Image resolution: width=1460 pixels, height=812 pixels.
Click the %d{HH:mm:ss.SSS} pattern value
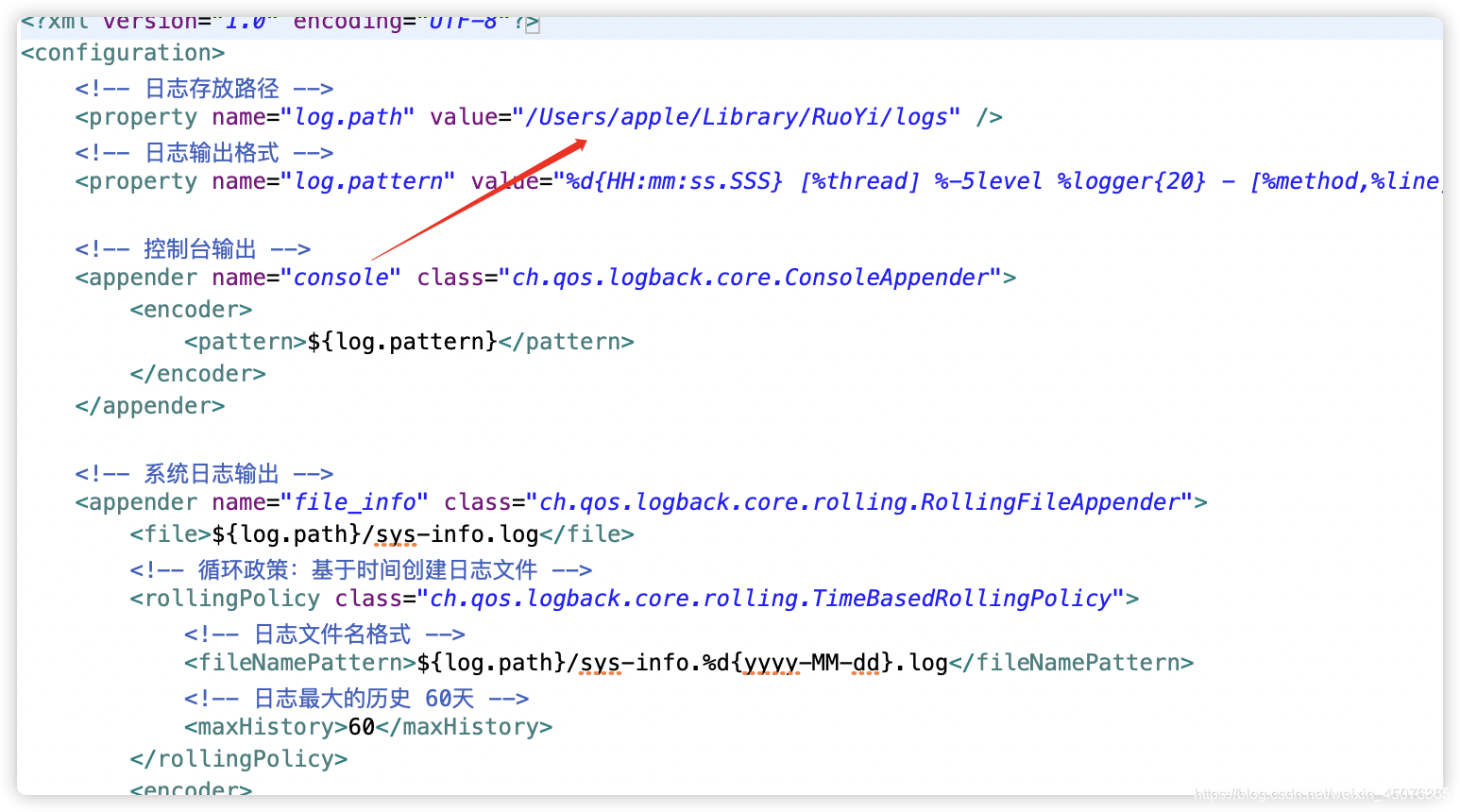[x=674, y=181]
